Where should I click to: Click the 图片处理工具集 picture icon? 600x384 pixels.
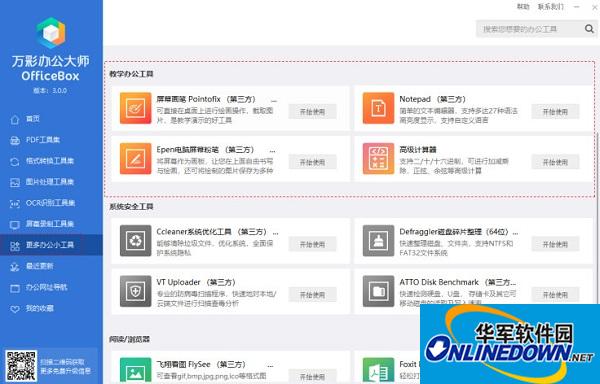click(15, 182)
